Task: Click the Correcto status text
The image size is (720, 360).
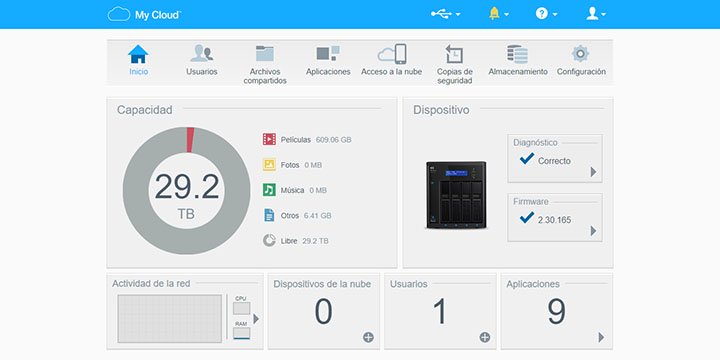Action: pos(554,161)
